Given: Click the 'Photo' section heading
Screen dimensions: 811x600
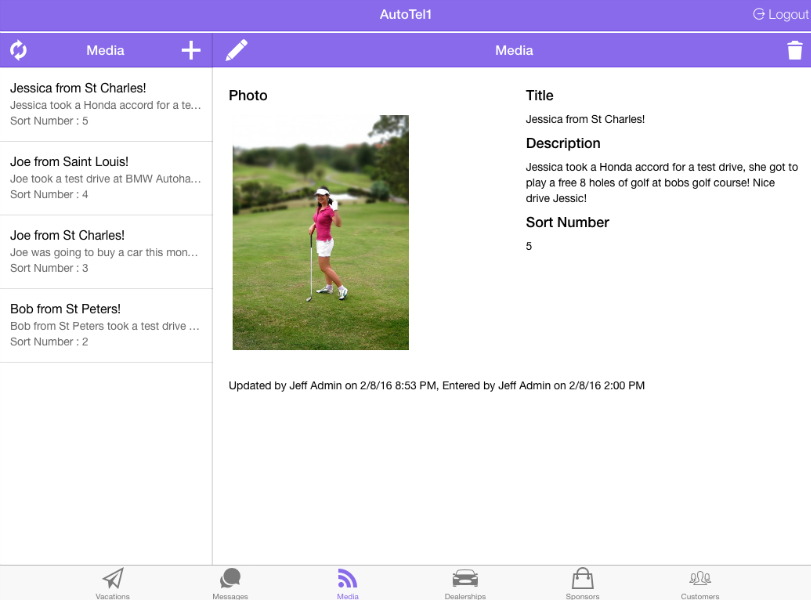Looking at the screenshot, I should pos(248,96).
